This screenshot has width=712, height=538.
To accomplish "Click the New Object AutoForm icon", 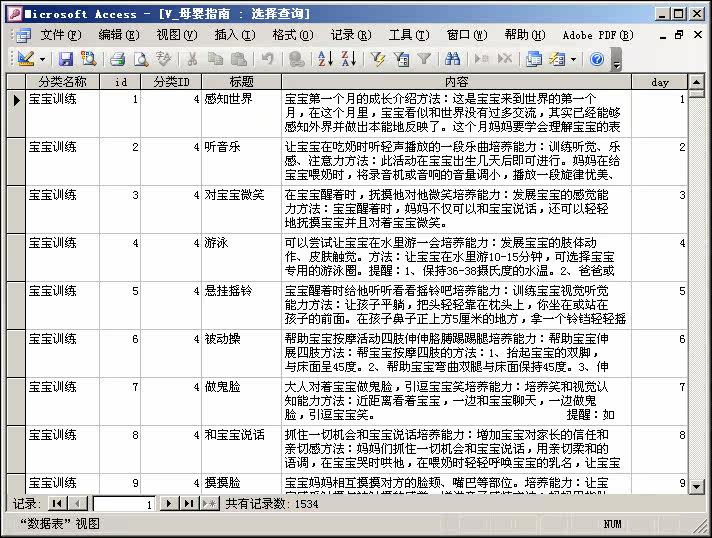I will (x=557, y=59).
